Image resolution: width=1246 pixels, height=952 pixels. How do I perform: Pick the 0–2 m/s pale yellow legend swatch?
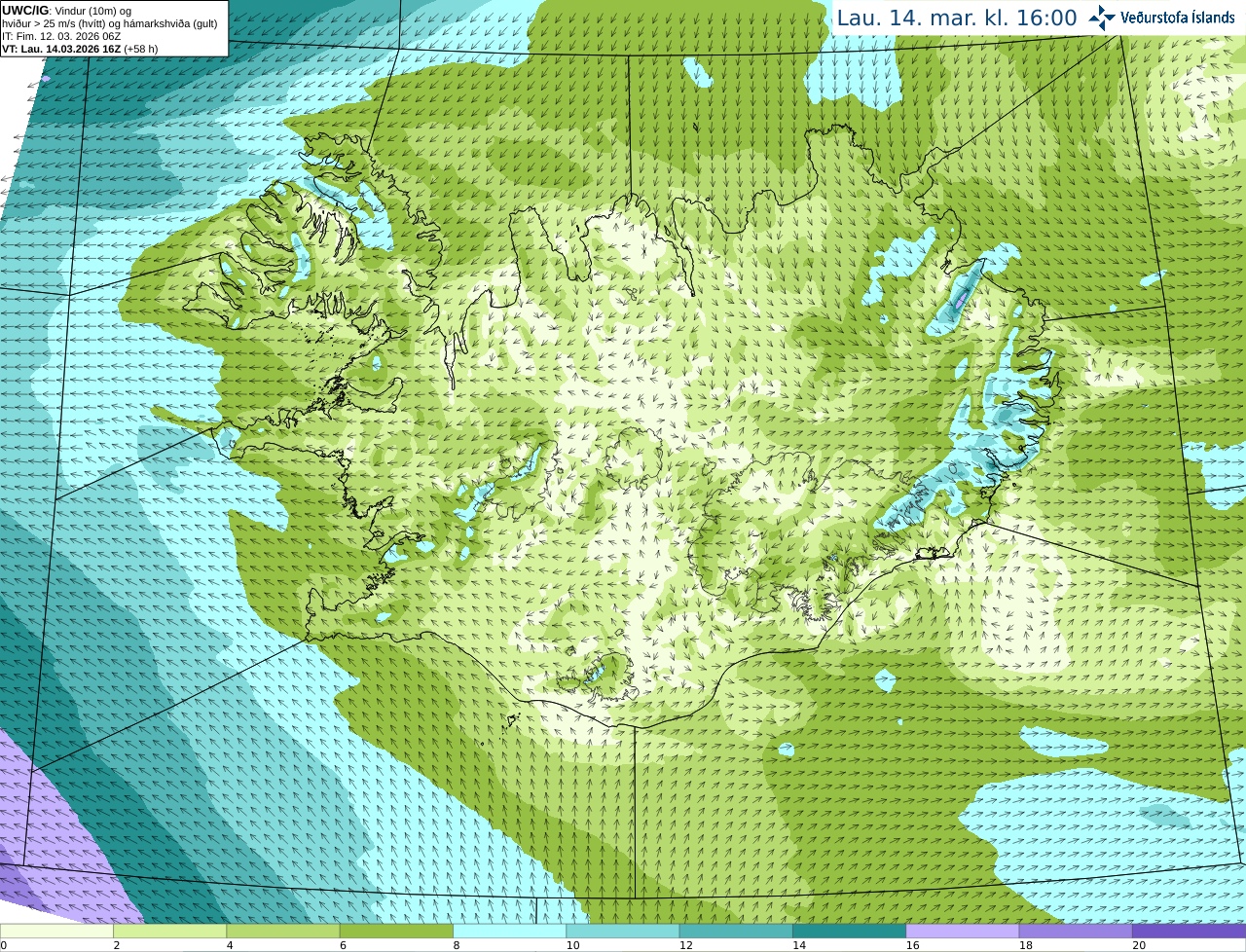[x=56, y=931]
